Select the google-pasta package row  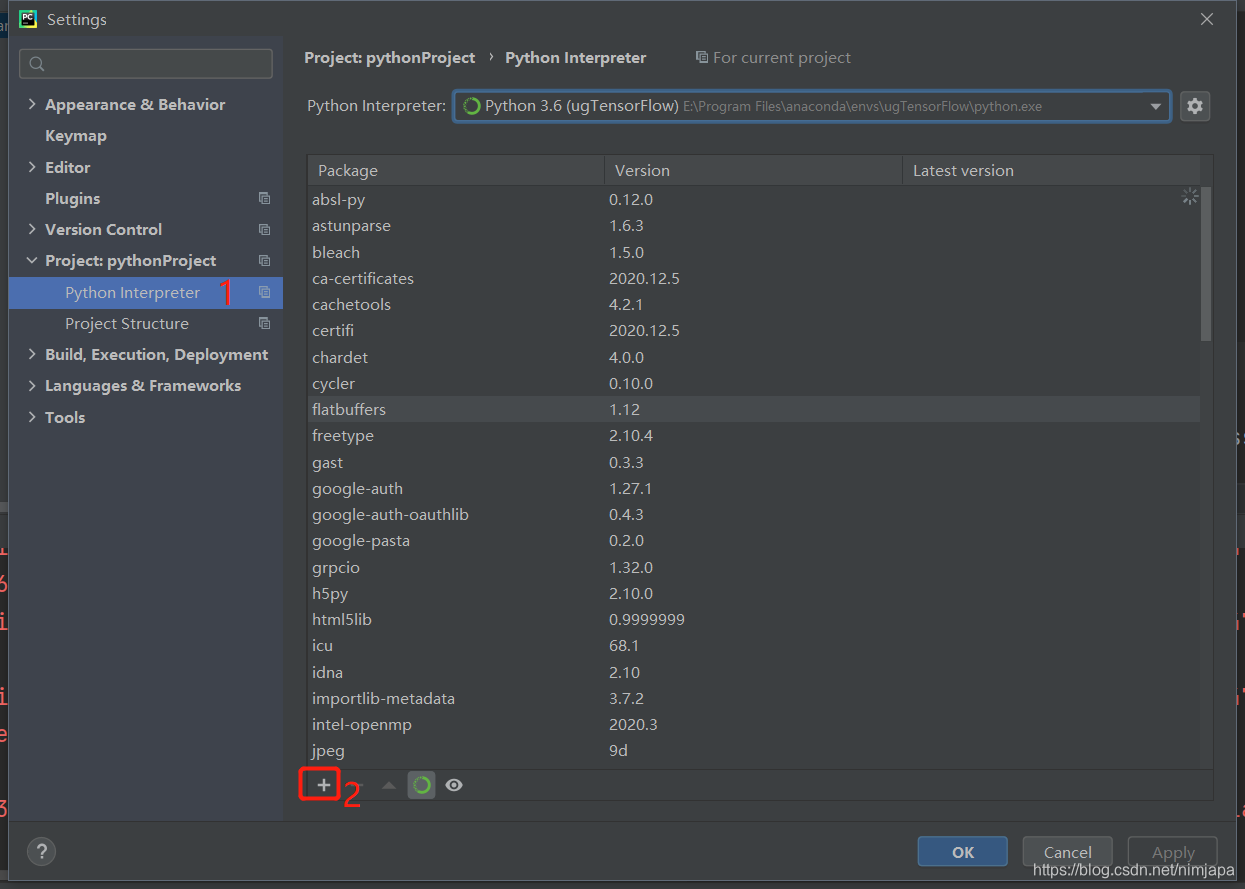(754, 540)
